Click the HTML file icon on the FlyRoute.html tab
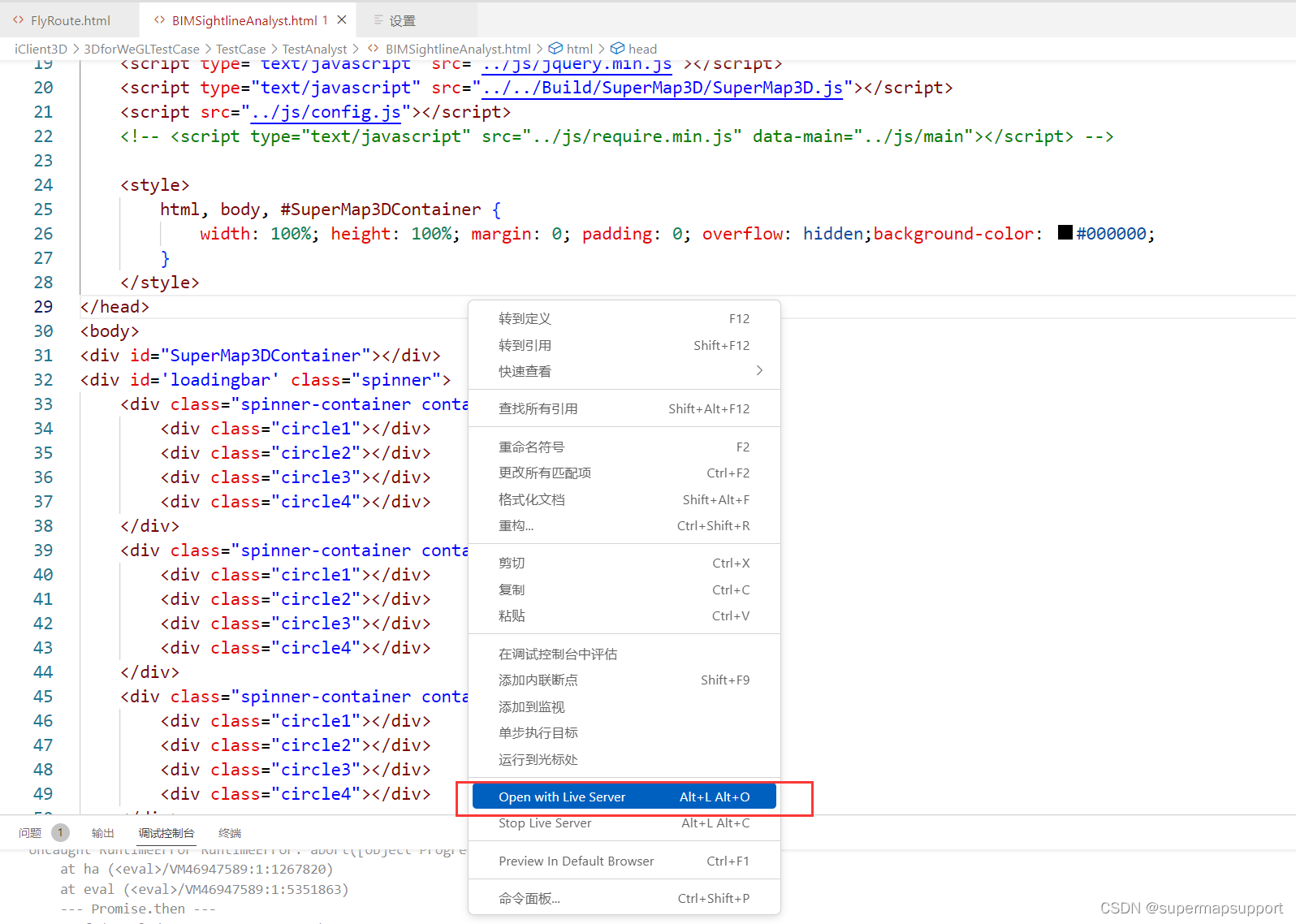Image resolution: width=1296 pixels, height=924 pixels. pos(18,20)
